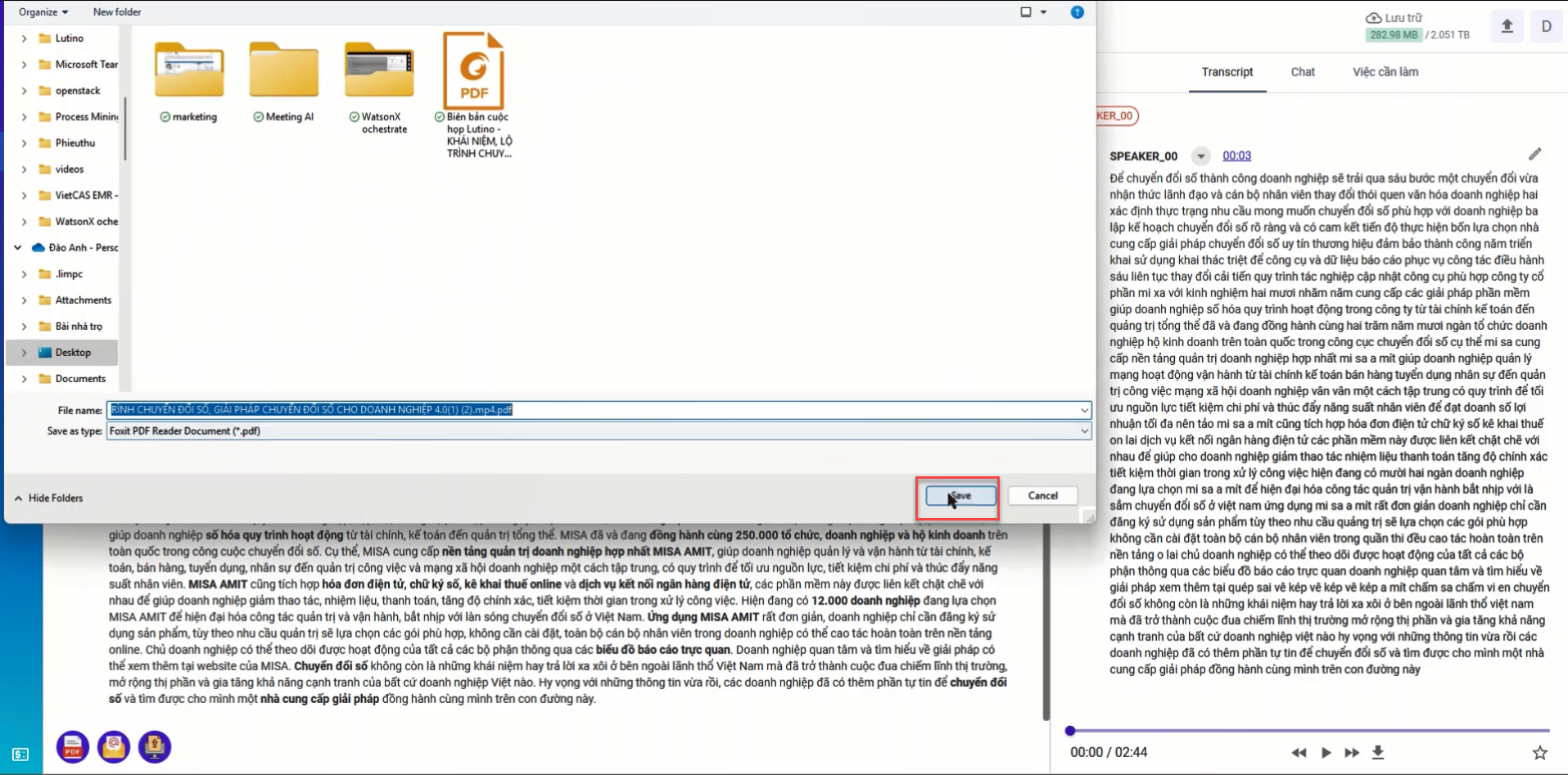The width and height of the screenshot is (1568, 775).
Task: Play the audio recording
Action: [x=1326, y=753]
